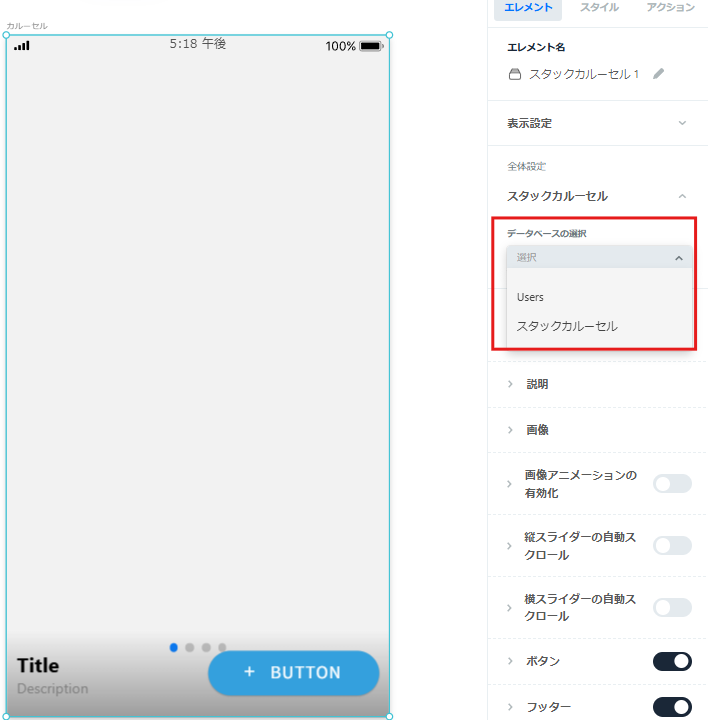Select the second carousel pagination dot
This screenshot has width=708, height=720.
point(190,647)
